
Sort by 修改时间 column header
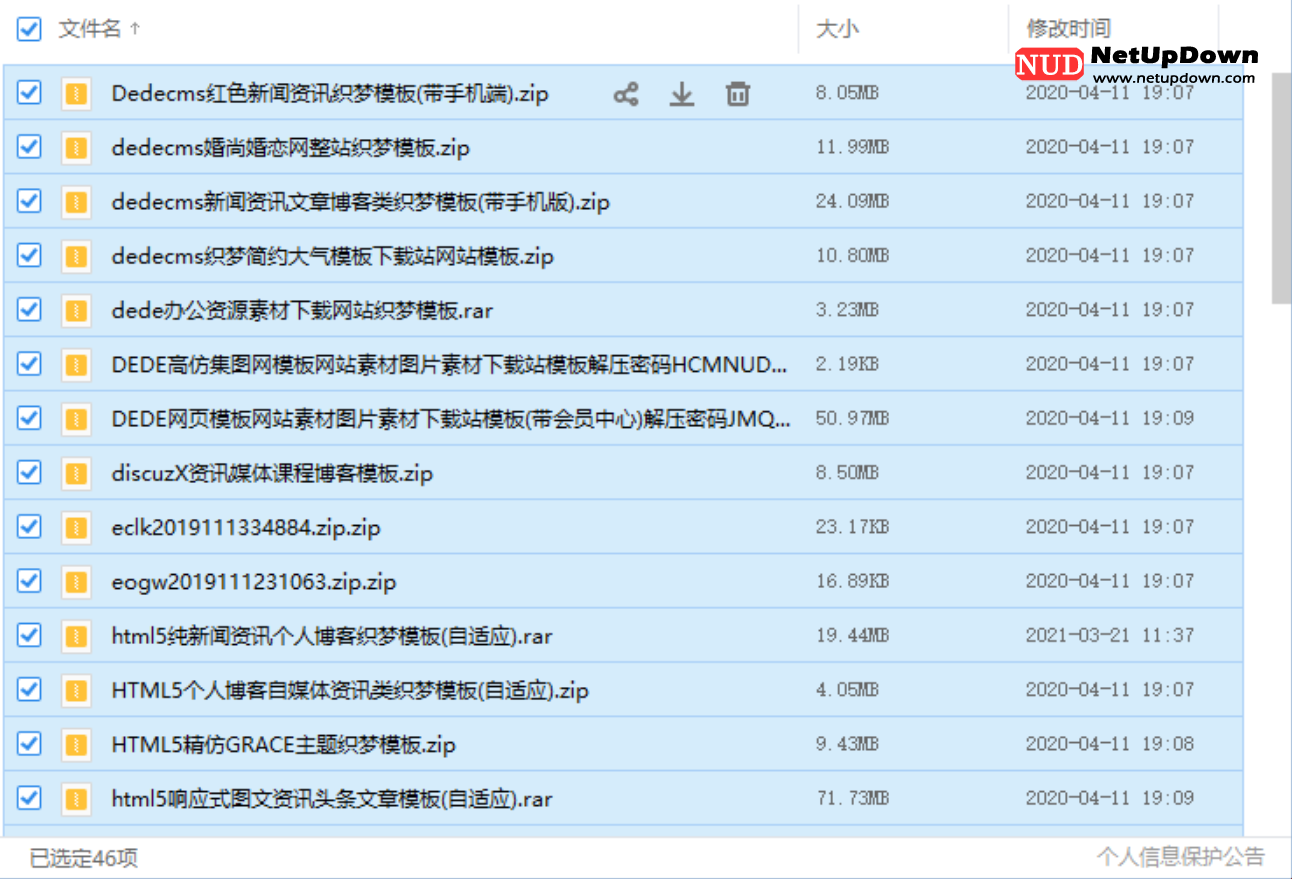click(x=1068, y=29)
